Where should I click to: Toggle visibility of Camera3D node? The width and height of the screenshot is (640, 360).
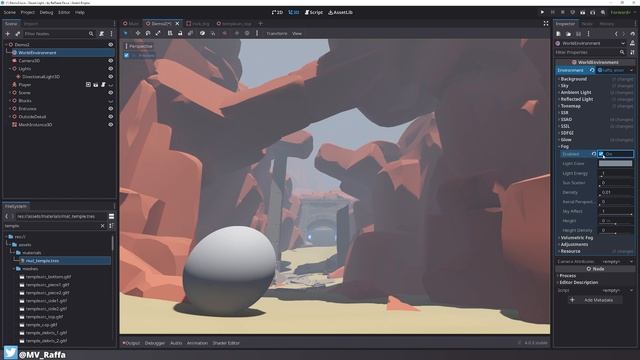(111, 60)
